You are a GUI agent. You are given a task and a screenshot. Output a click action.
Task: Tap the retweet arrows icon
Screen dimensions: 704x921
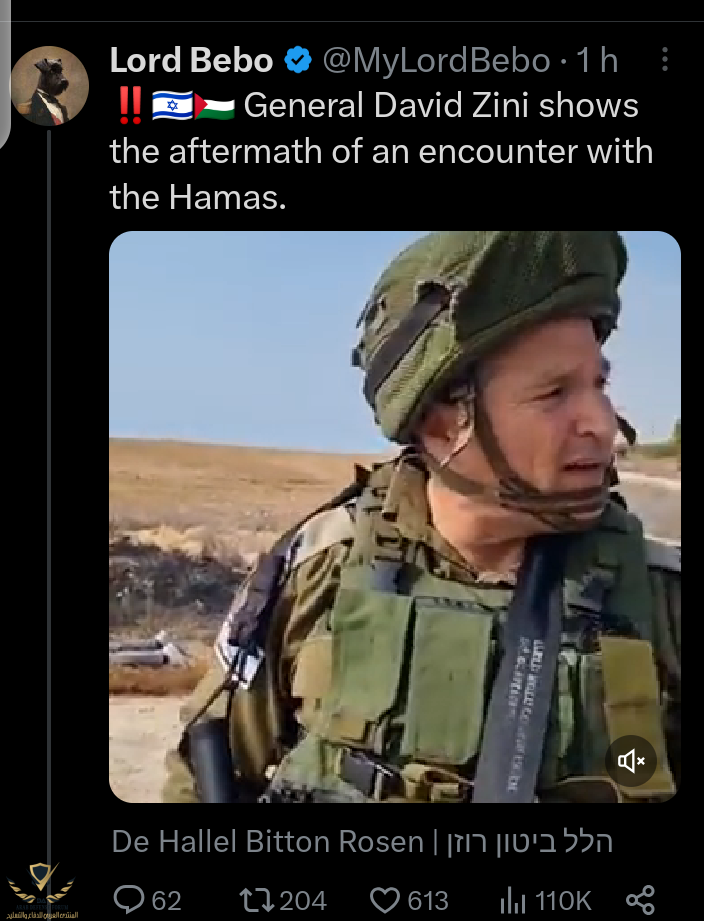(x=257, y=900)
